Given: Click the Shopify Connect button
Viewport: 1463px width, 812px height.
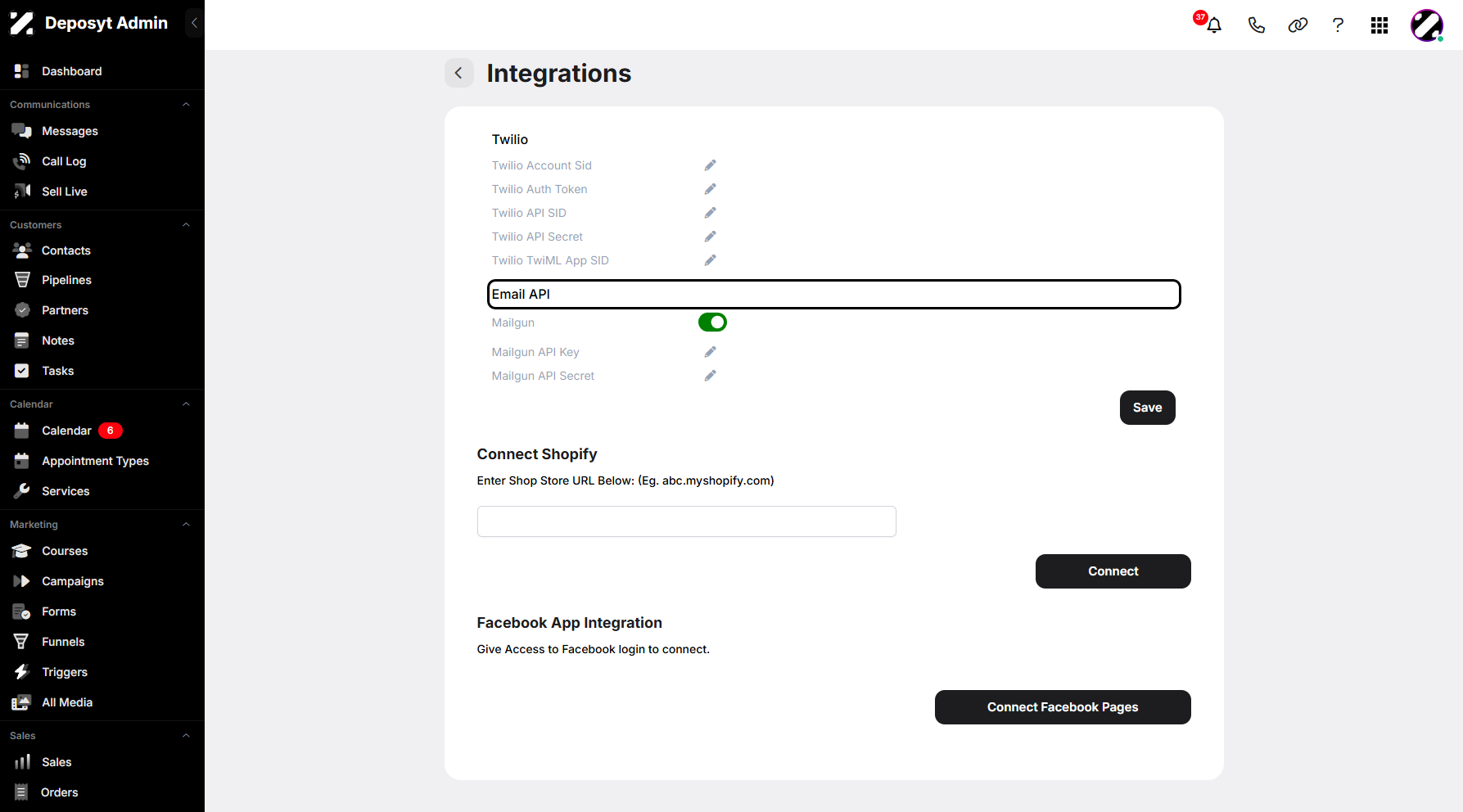Looking at the screenshot, I should [x=1113, y=571].
